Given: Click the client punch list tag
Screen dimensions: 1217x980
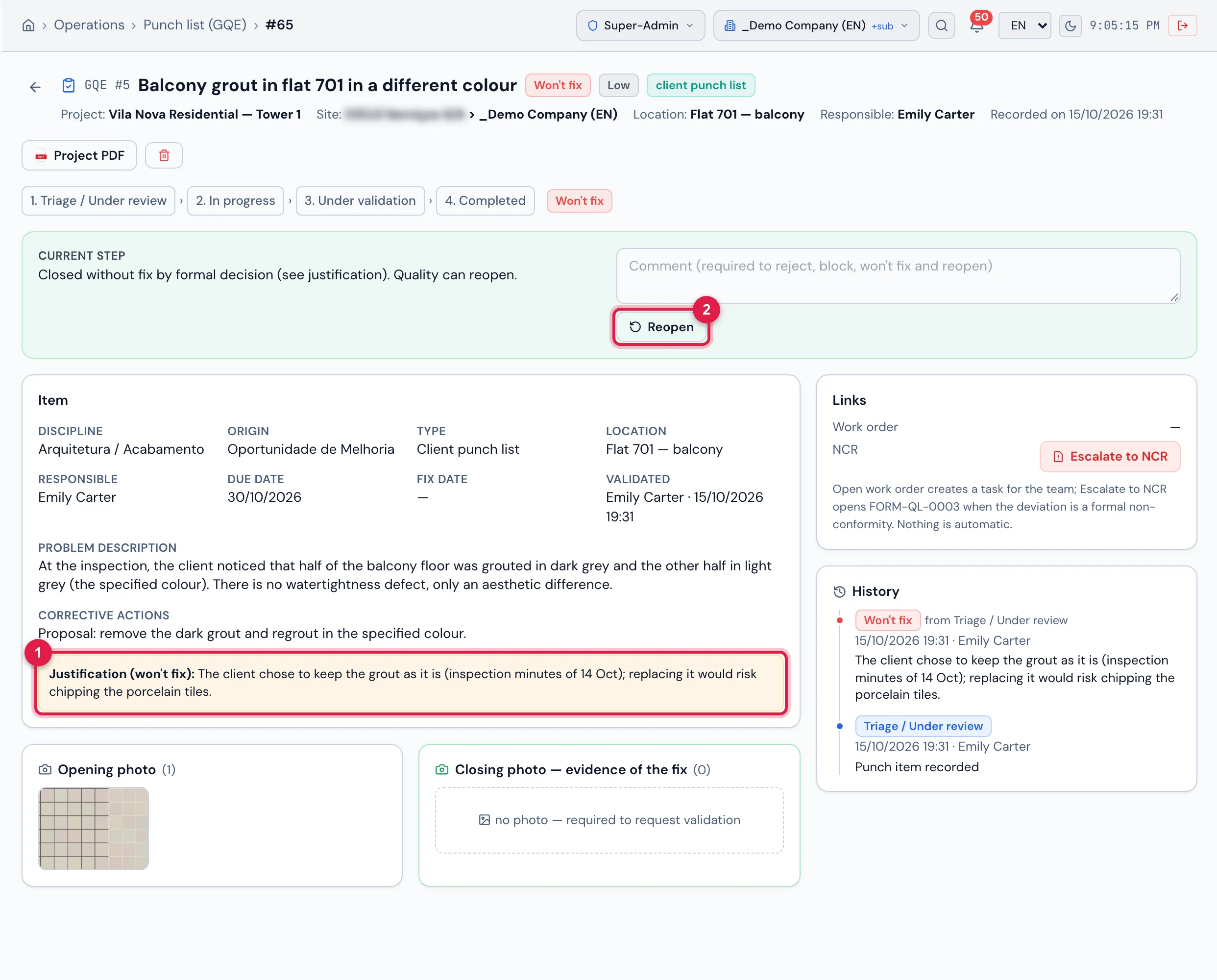Looking at the screenshot, I should (701, 85).
